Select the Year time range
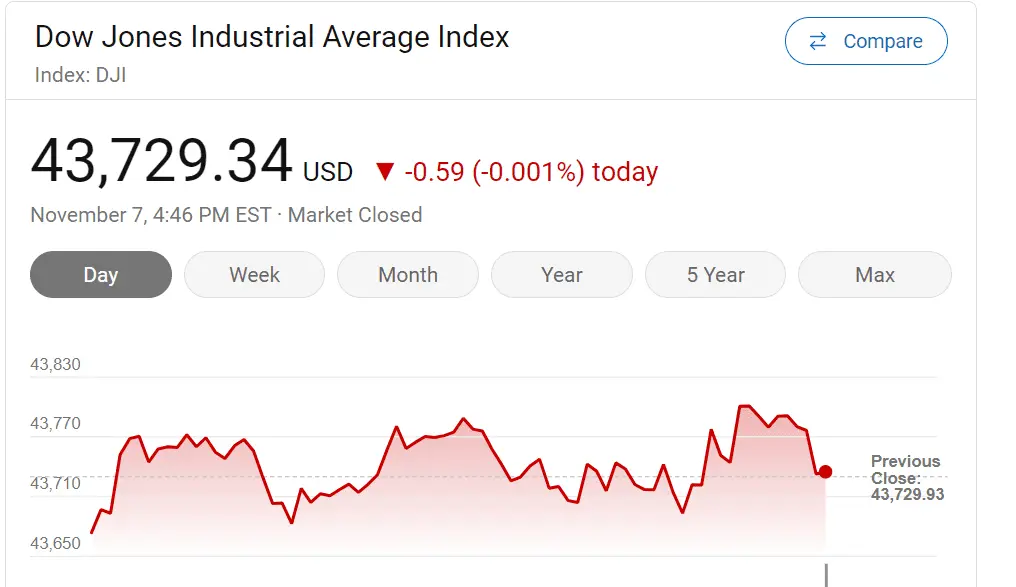Viewport: 1016px width, 587px height. point(562,275)
